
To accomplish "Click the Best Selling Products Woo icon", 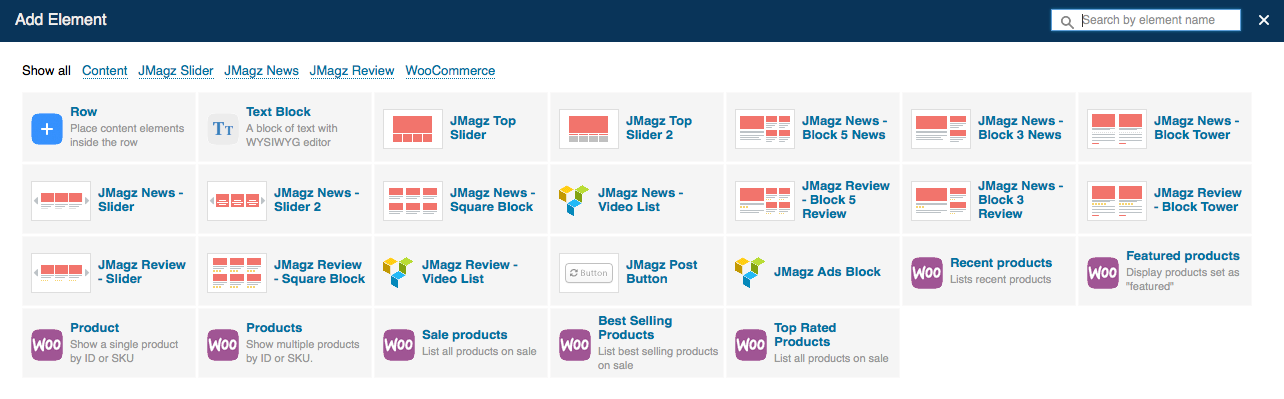I will [575, 345].
